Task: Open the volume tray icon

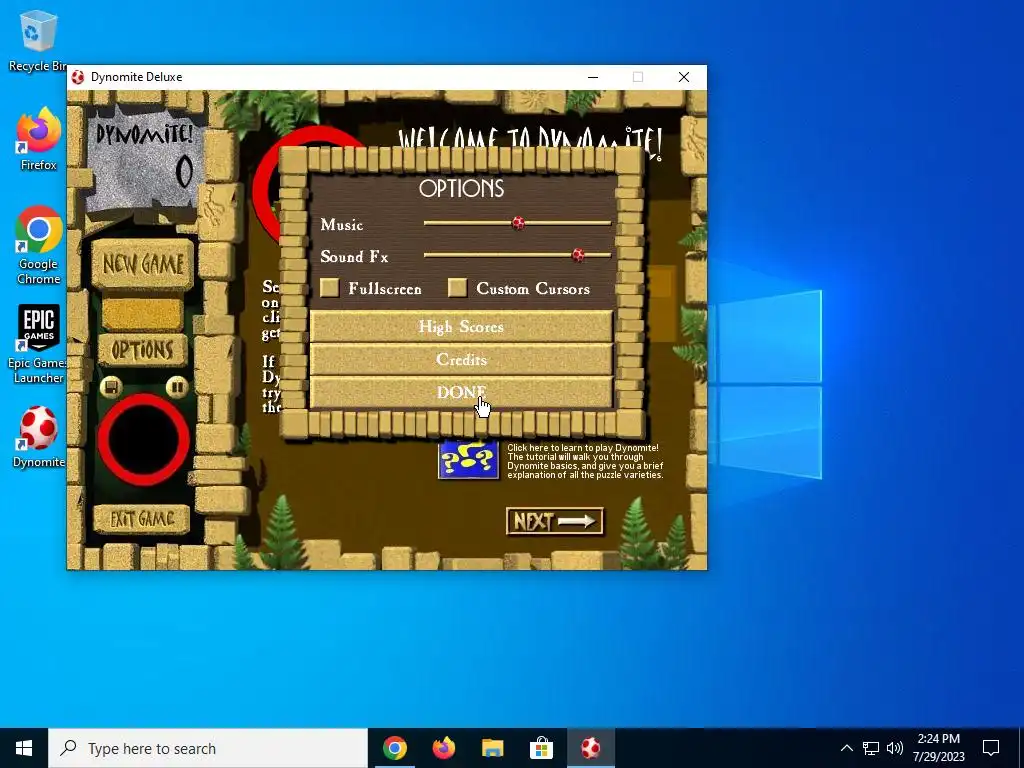Action: (895, 748)
